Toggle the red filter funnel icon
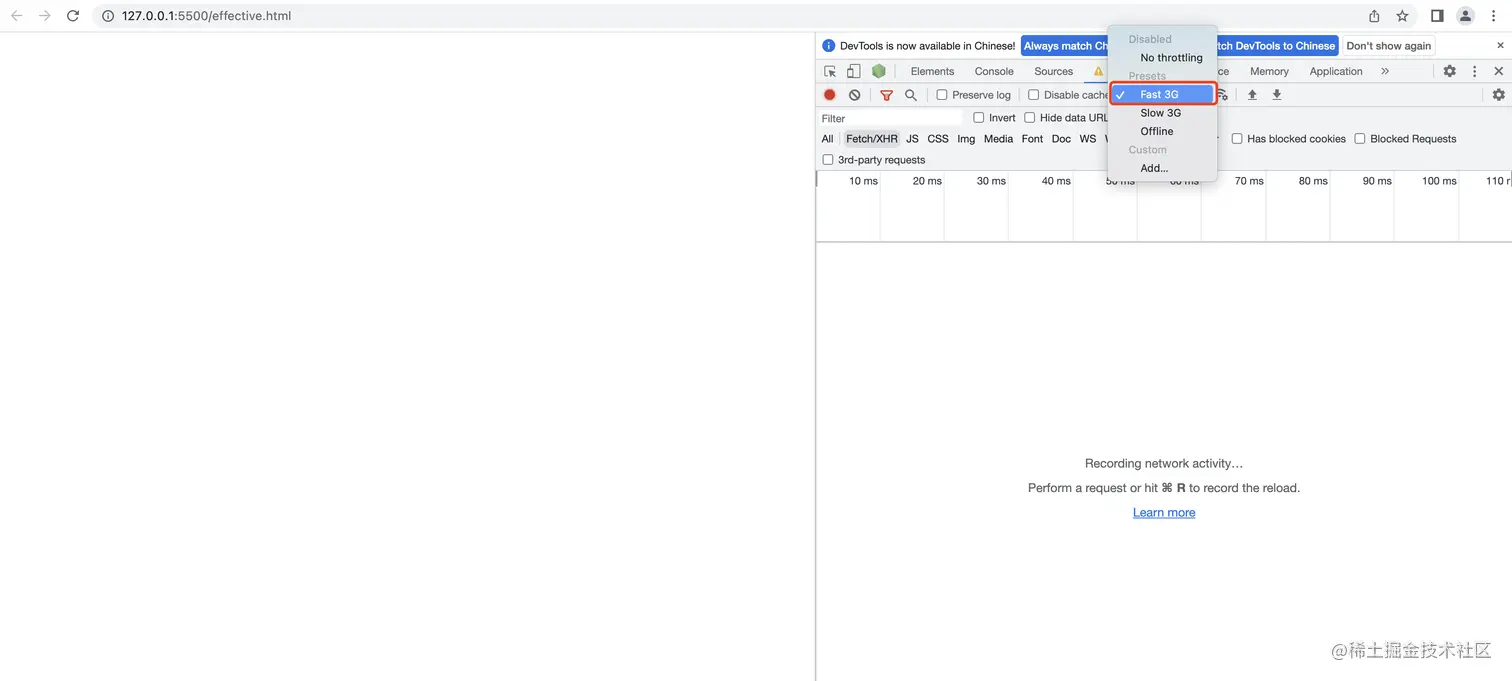The height and width of the screenshot is (681, 1512). click(886, 95)
